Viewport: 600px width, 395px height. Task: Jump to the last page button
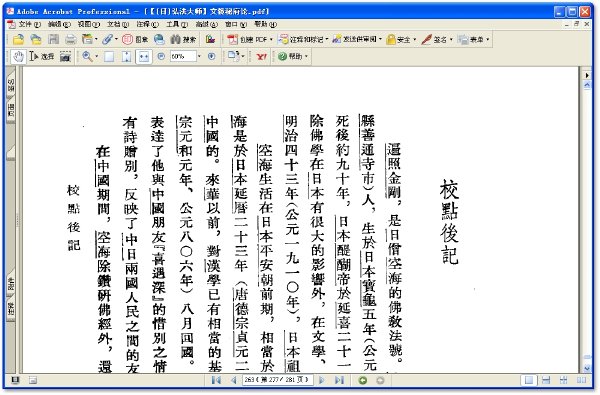pos(339,380)
